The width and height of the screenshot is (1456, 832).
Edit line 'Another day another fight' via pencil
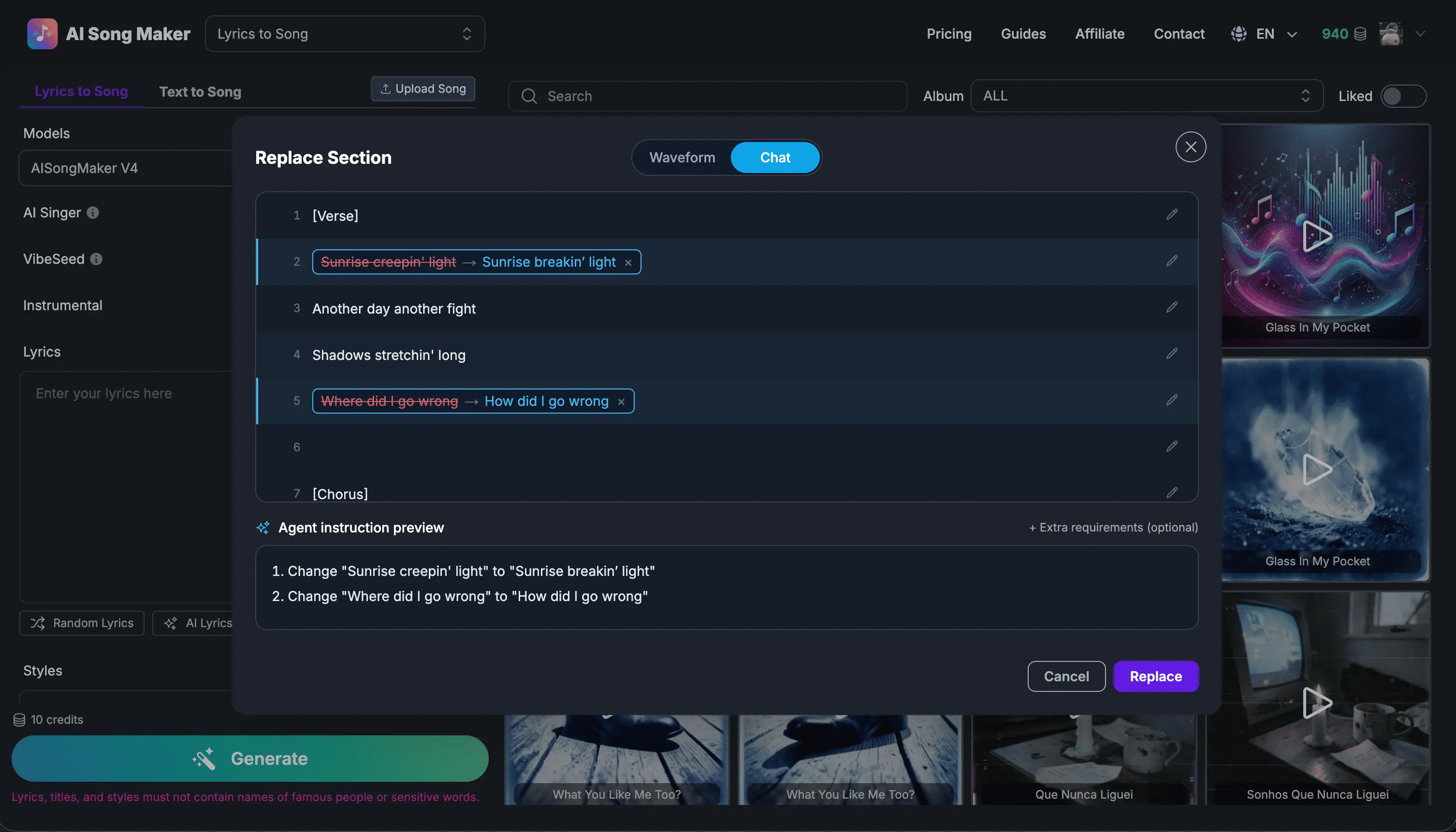pos(1172,307)
